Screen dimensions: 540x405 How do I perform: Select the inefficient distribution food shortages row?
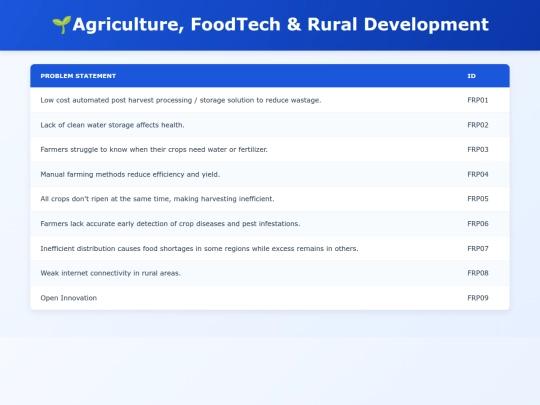270,248
